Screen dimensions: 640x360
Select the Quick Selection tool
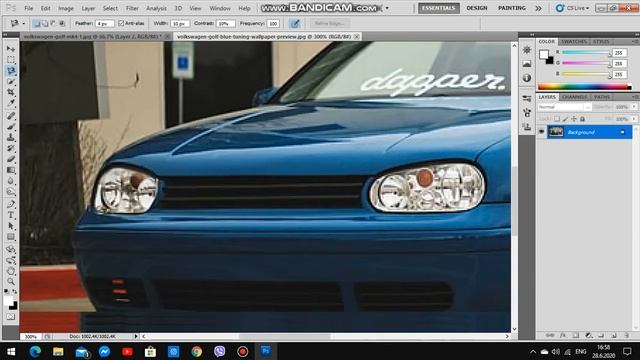coord(11,82)
